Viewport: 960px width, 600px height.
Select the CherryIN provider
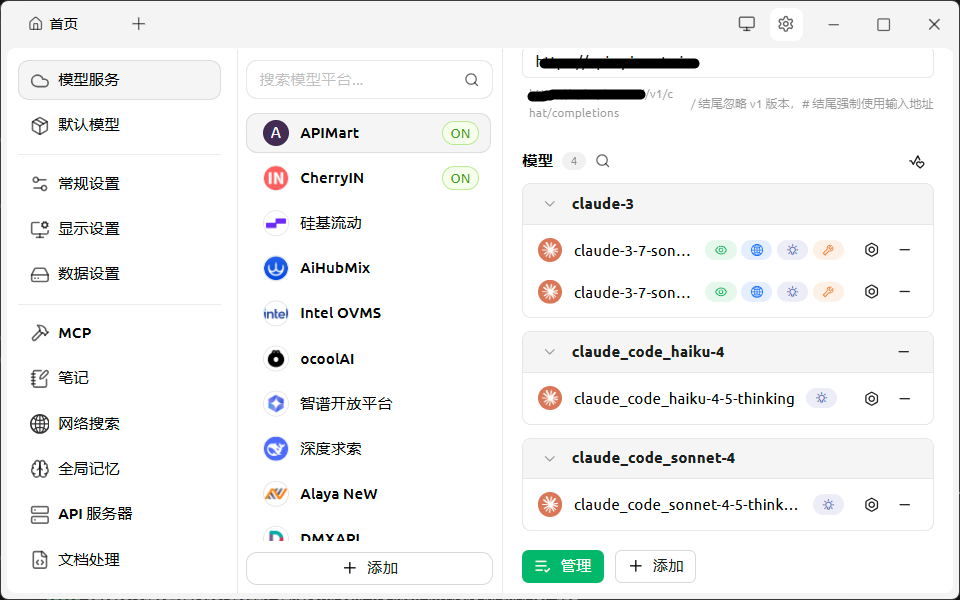tap(369, 178)
